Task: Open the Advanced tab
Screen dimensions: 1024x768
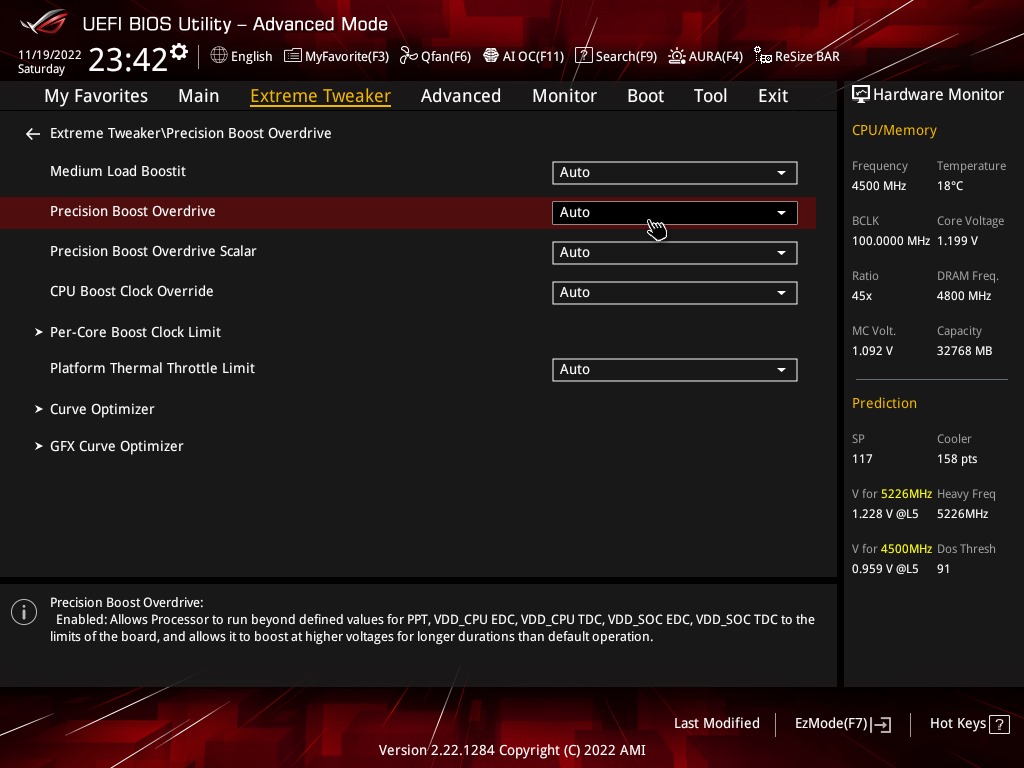Action: pyautogui.click(x=461, y=96)
